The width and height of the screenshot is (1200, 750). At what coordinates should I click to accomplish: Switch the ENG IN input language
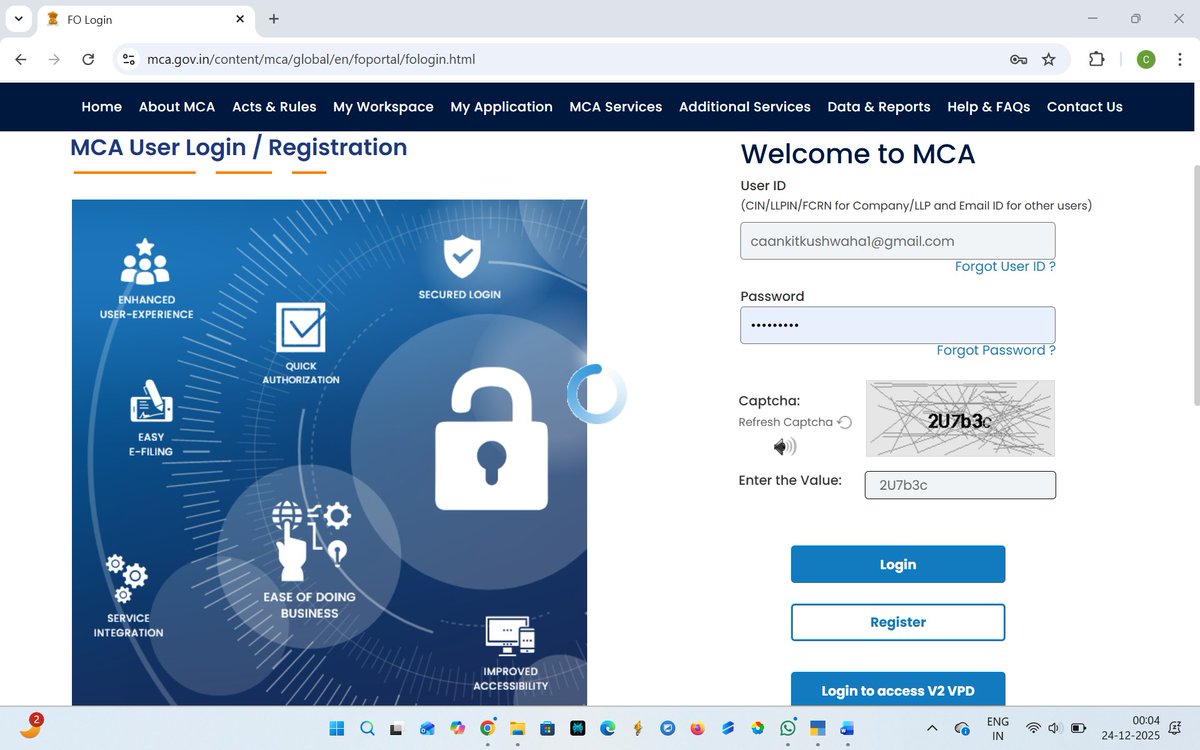click(997, 728)
